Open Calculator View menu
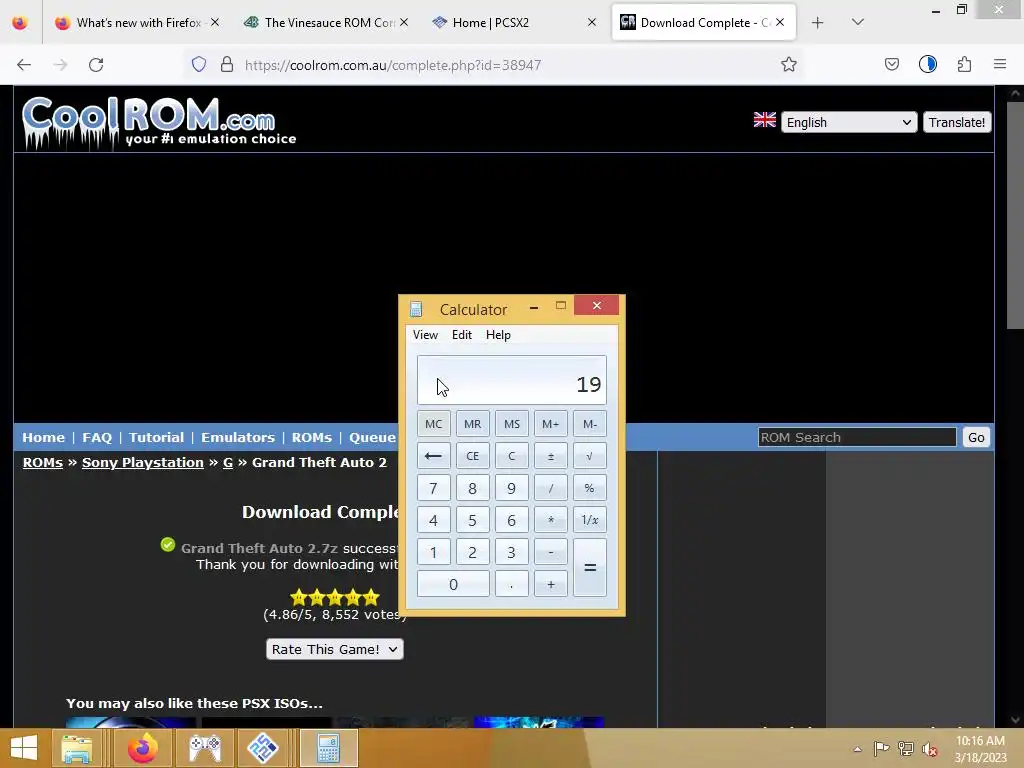The width and height of the screenshot is (1024, 768). coord(425,334)
